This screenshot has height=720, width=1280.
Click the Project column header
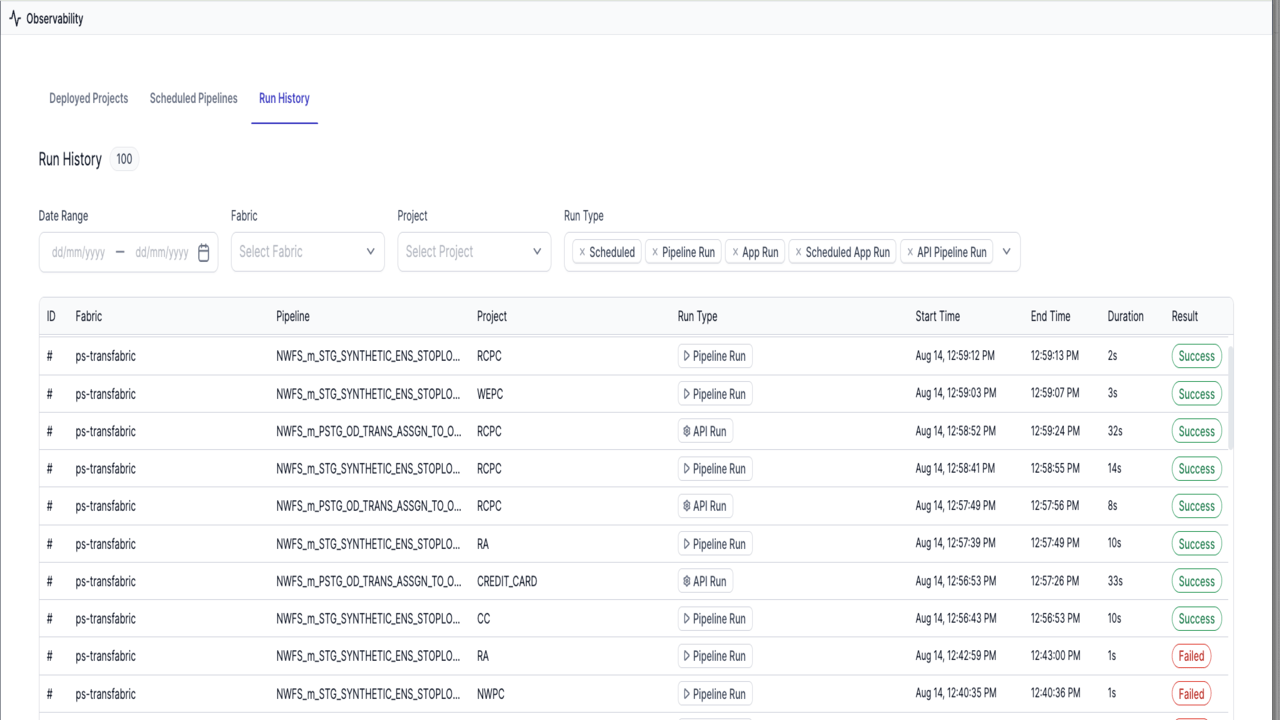click(492, 316)
